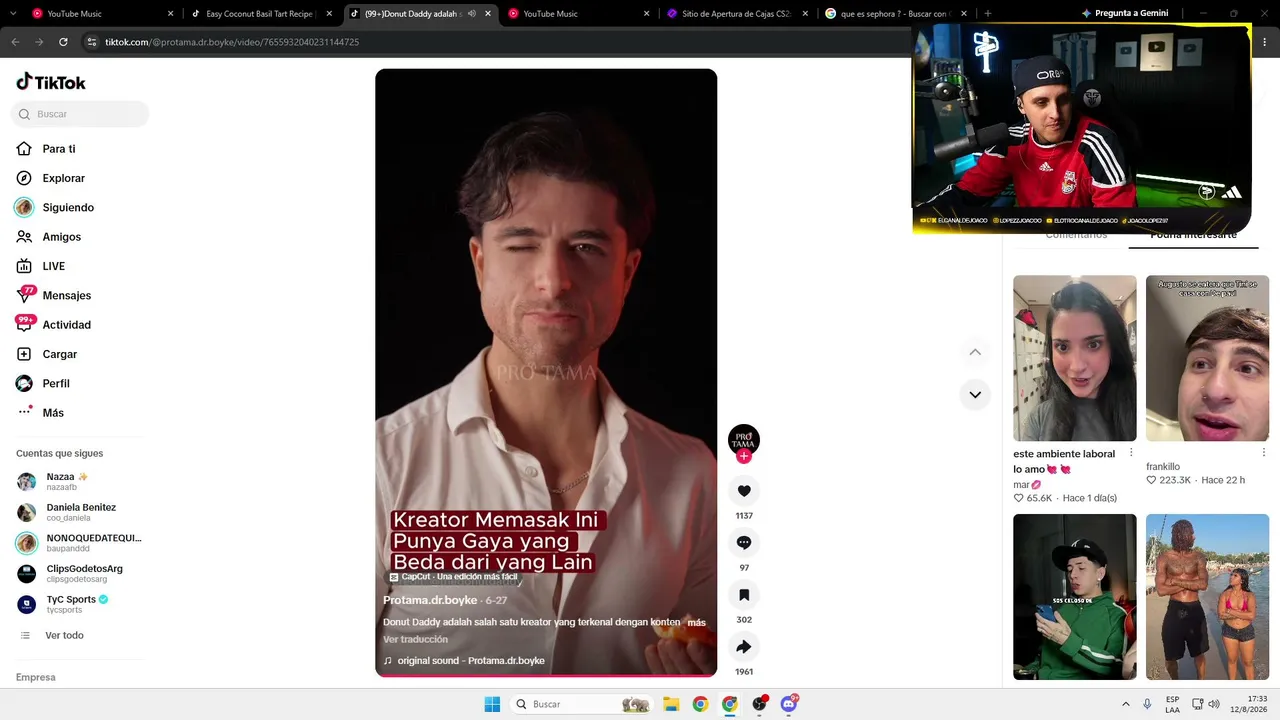Image resolution: width=1280 pixels, height=720 pixels.
Task: Open Discord from the taskbar
Action: [789, 704]
